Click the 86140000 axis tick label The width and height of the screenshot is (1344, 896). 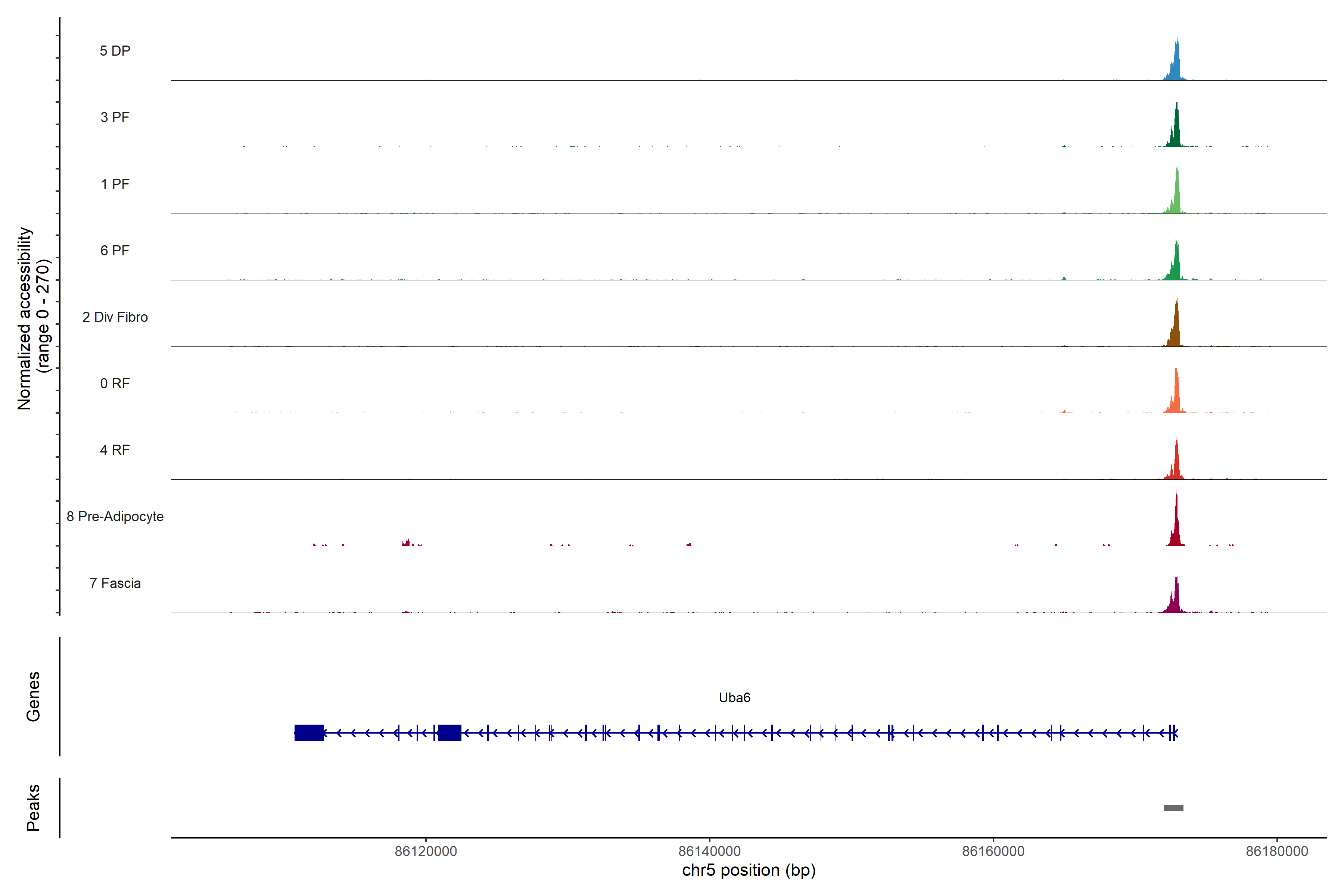coord(709,852)
